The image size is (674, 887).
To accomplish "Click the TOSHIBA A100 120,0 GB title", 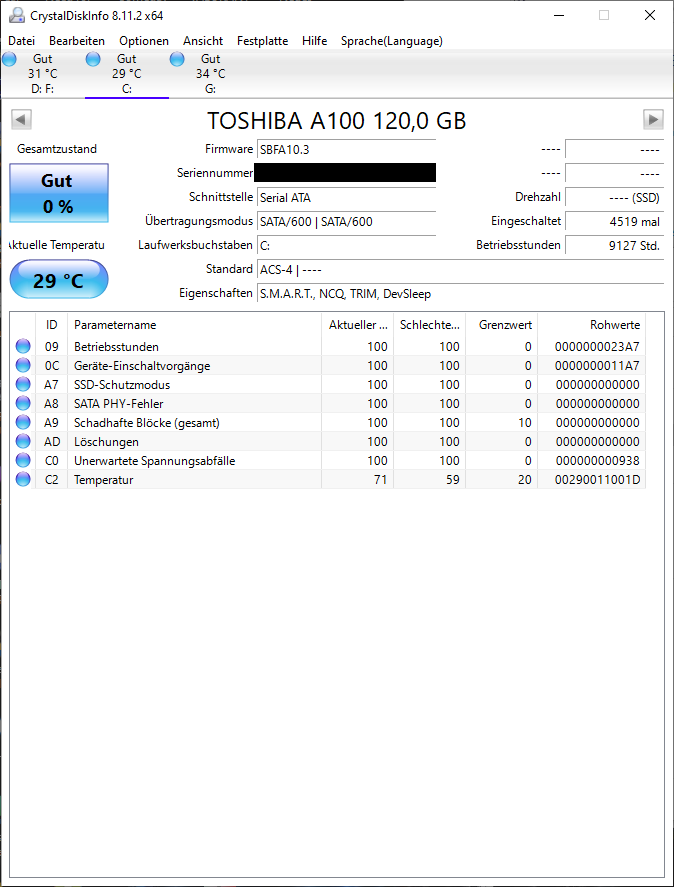I will pos(337,120).
